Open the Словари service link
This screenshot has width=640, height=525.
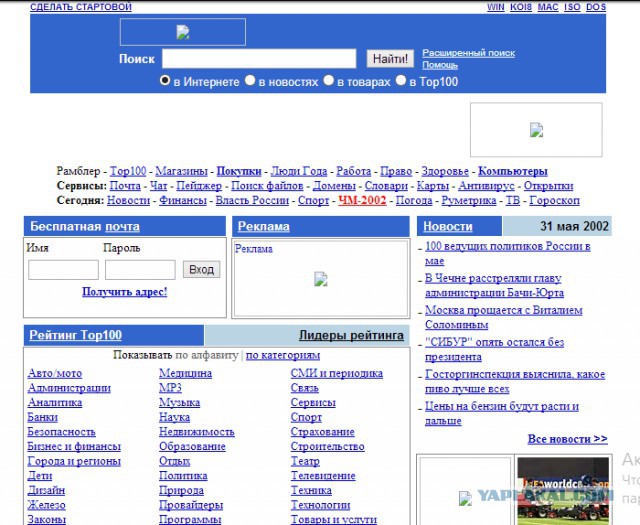coord(386,186)
